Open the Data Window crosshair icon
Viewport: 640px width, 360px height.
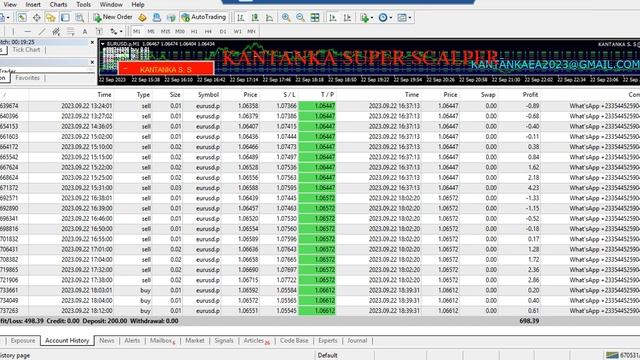(x=36, y=17)
